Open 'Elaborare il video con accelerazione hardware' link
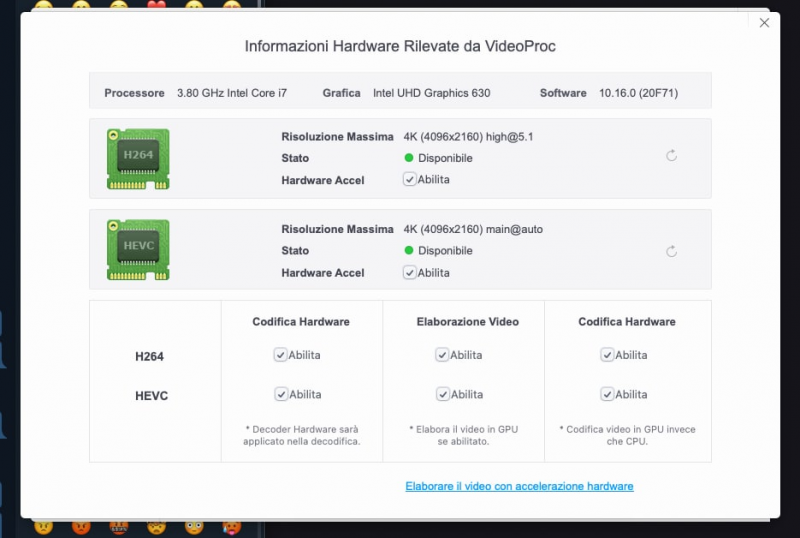The image size is (800, 538). 519,486
